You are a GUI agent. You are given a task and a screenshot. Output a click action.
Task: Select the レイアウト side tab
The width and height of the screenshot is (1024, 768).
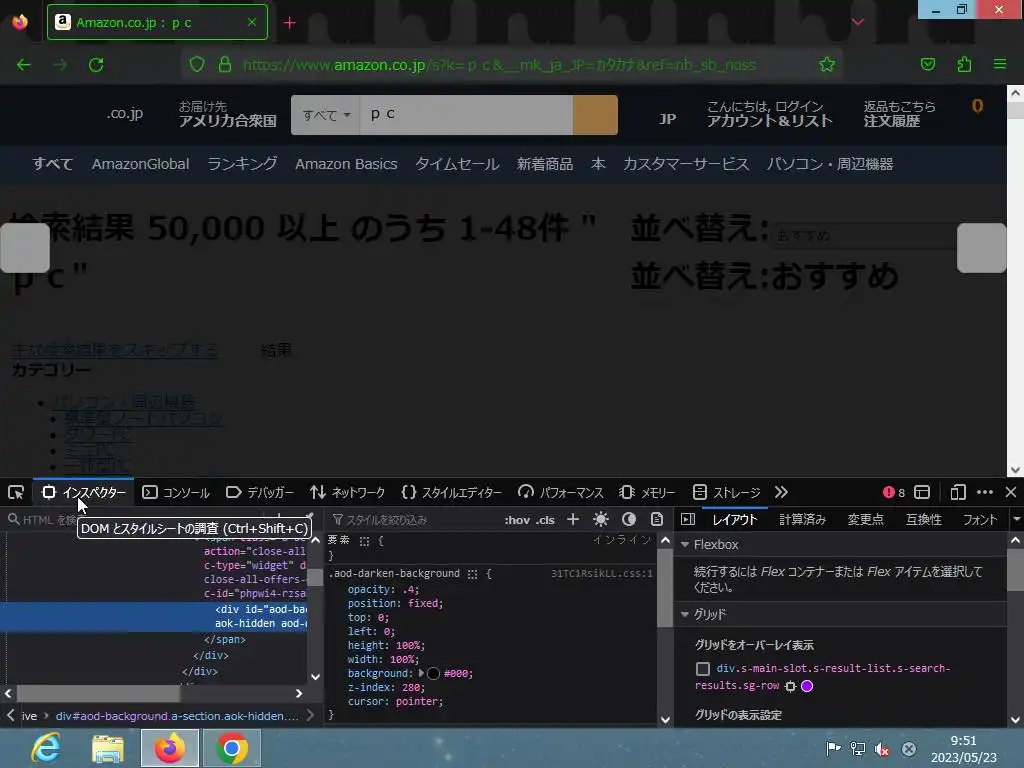click(735, 520)
